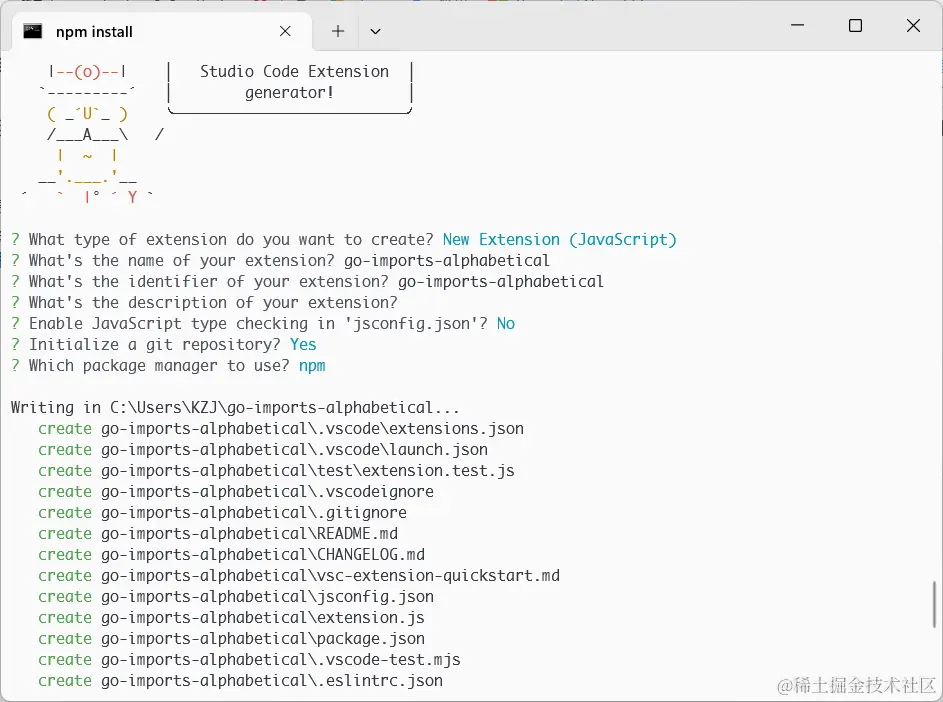
Task: Expand the new tab profile dropdown chevron
Action: click(375, 31)
